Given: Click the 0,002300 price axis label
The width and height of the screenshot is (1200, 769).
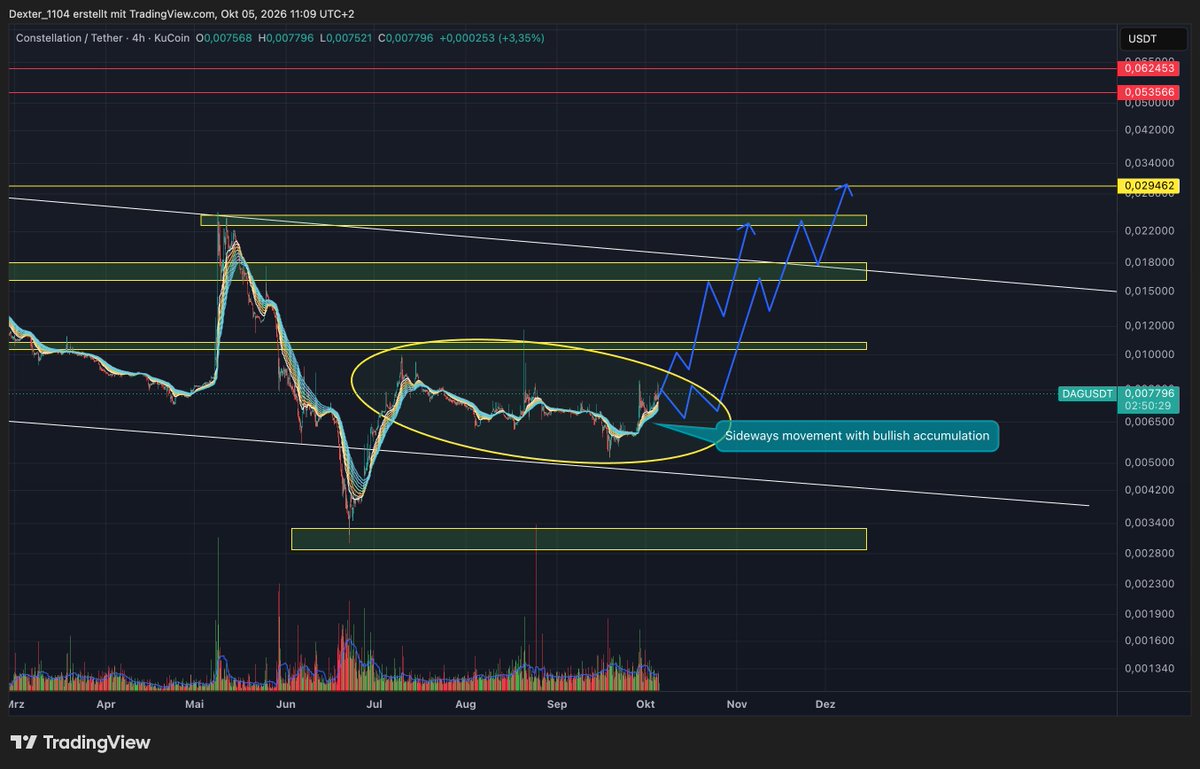Looking at the screenshot, I should (1148, 583).
